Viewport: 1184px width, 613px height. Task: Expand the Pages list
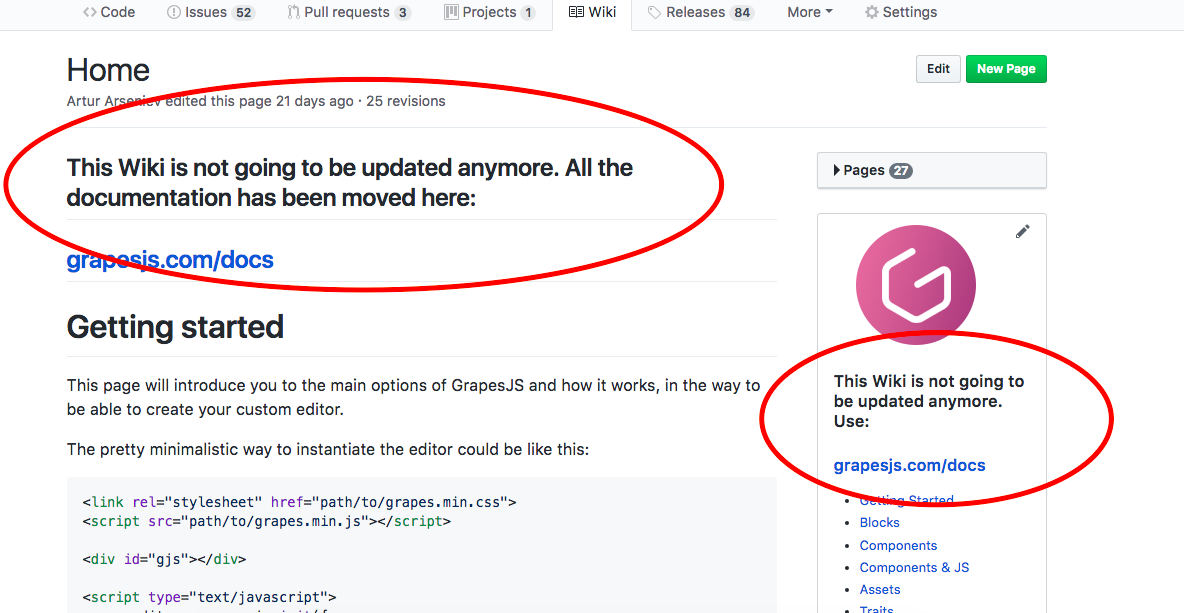coord(866,170)
